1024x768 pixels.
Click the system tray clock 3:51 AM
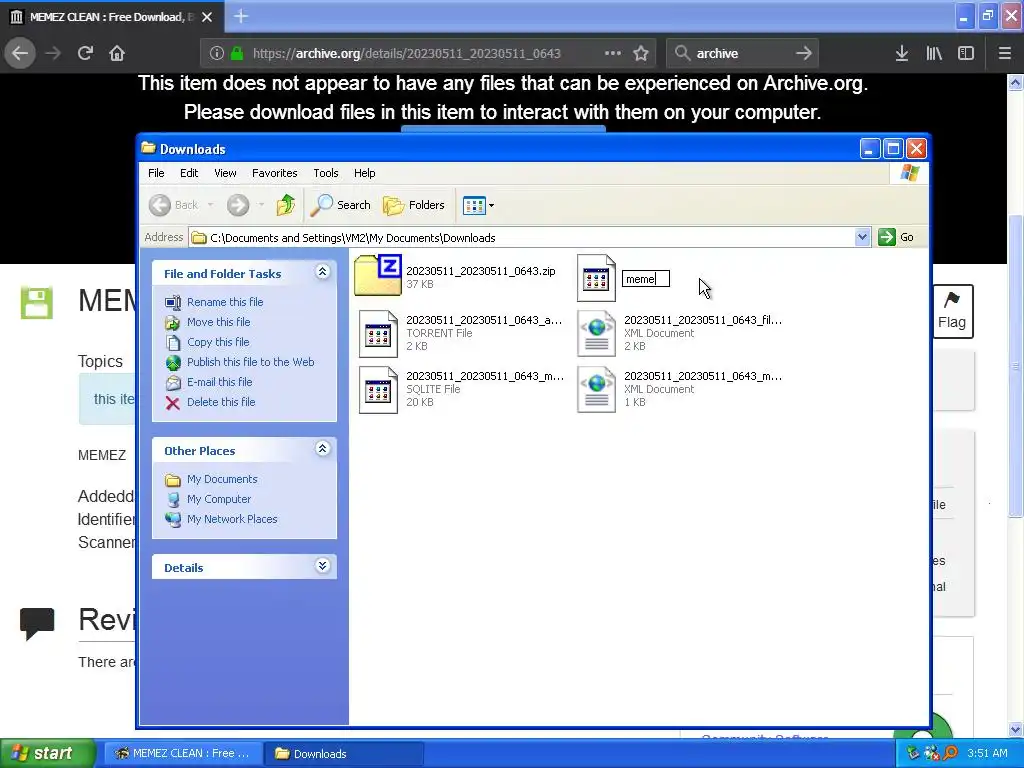point(987,753)
